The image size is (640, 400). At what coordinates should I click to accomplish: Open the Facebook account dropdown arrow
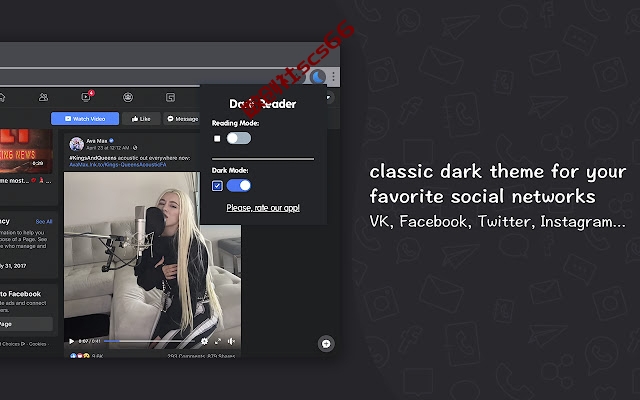point(328,97)
